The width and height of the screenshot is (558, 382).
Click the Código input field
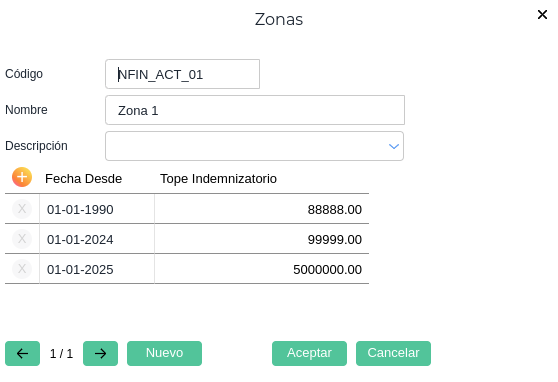coord(183,74)
